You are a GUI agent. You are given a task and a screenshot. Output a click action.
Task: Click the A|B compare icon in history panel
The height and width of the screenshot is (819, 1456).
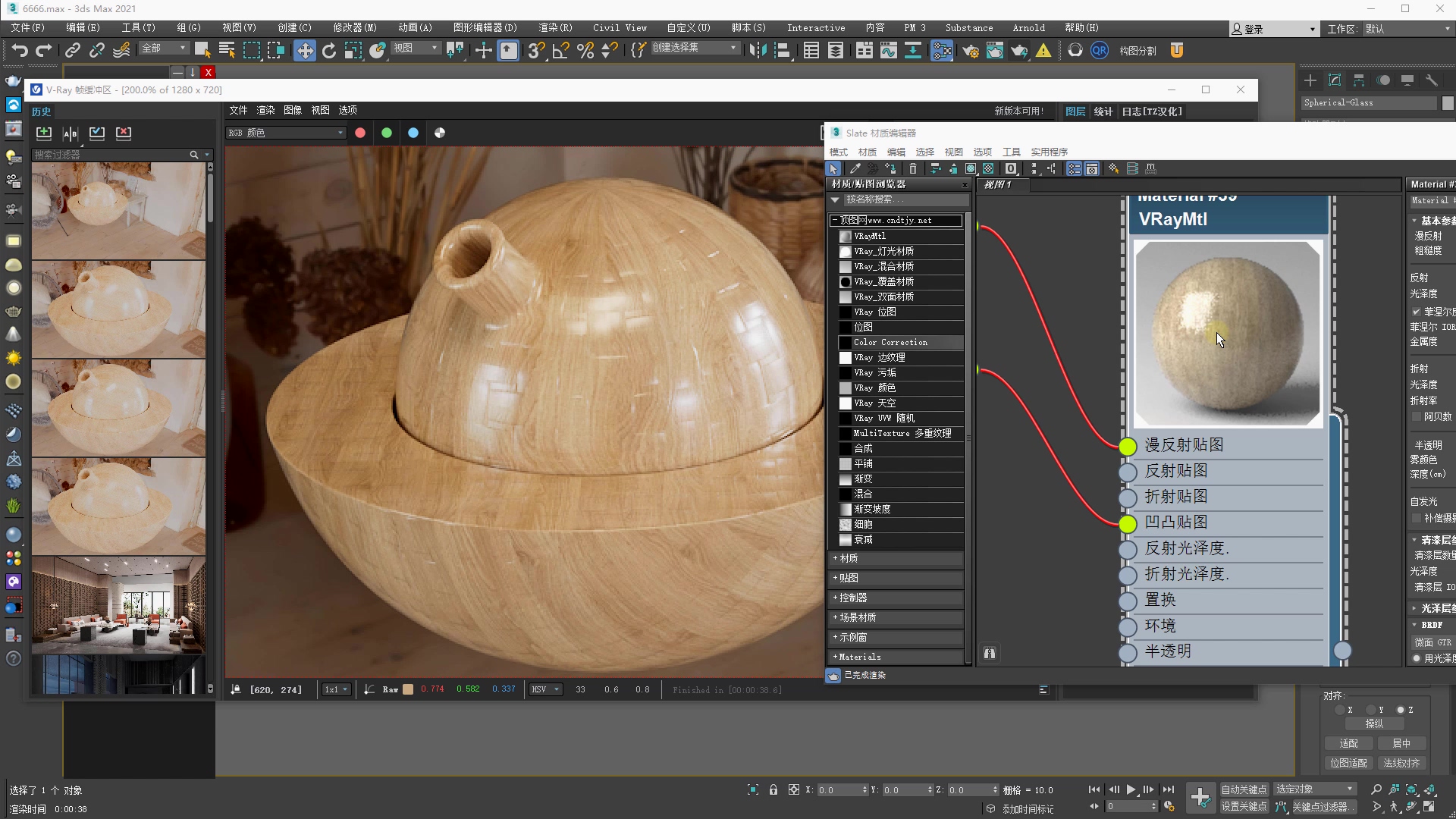(x=71, y=133)
